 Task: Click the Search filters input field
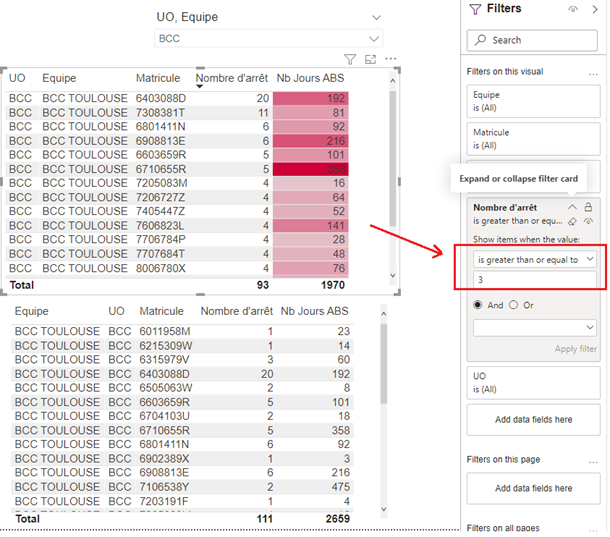532,40
